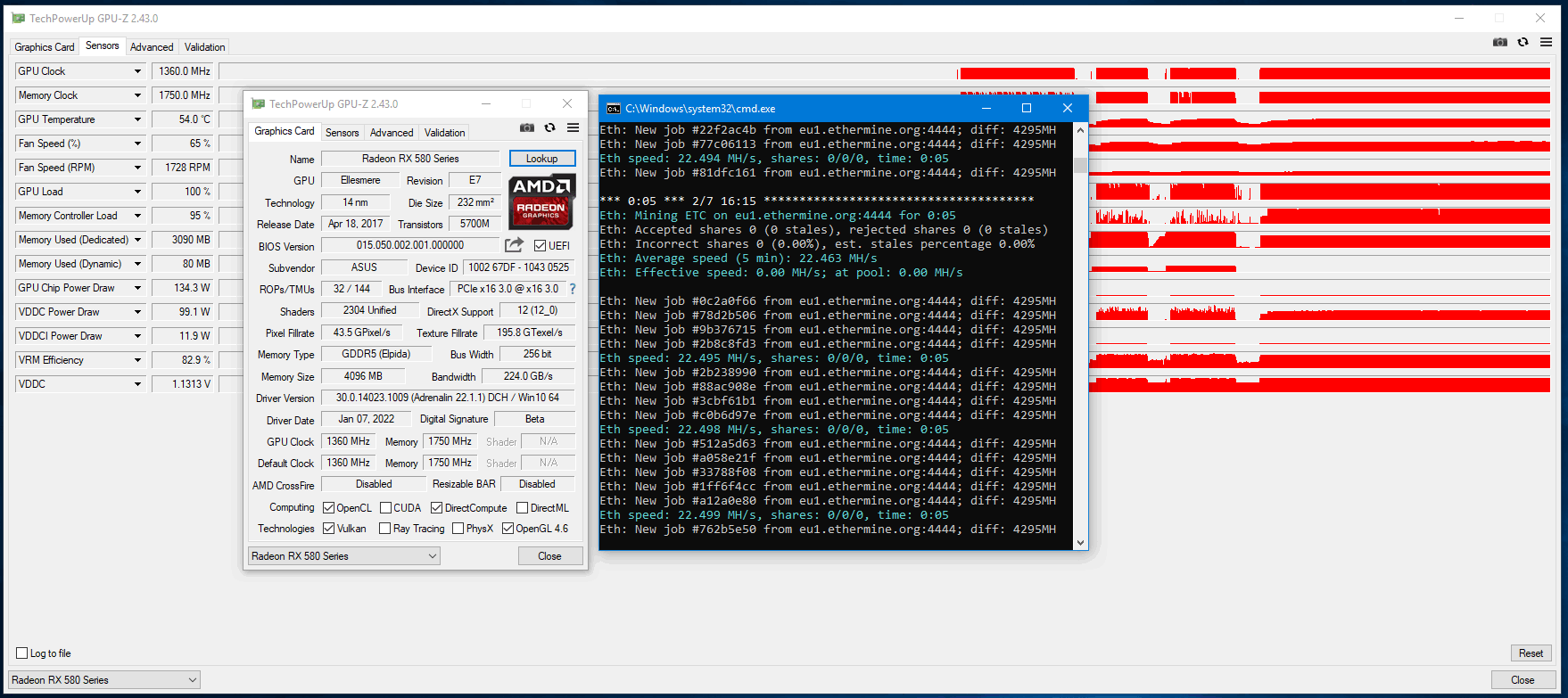Viewport: 1568px width, 698px height.
Task: Expand Memory Used (Dedicated) dropdown
Action: (x=137, y=240)
